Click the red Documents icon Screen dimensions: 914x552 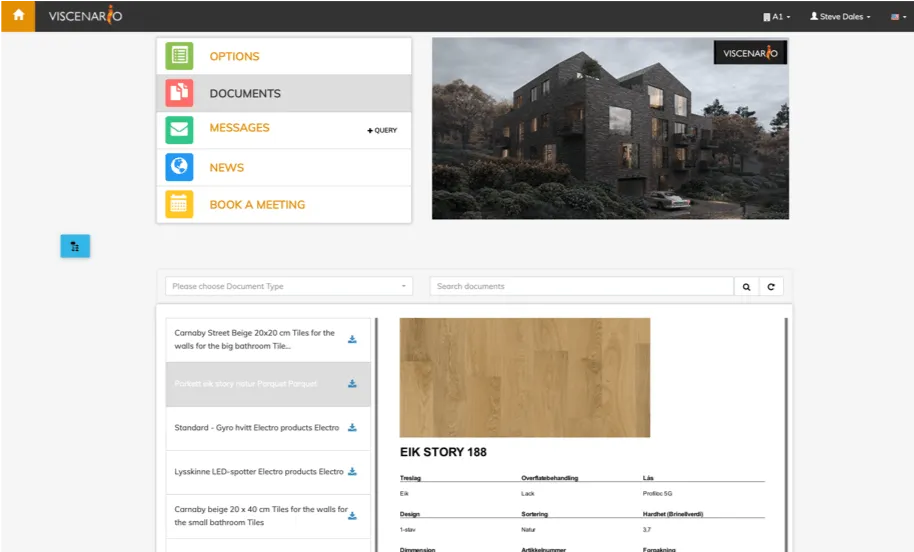point(179,93)
